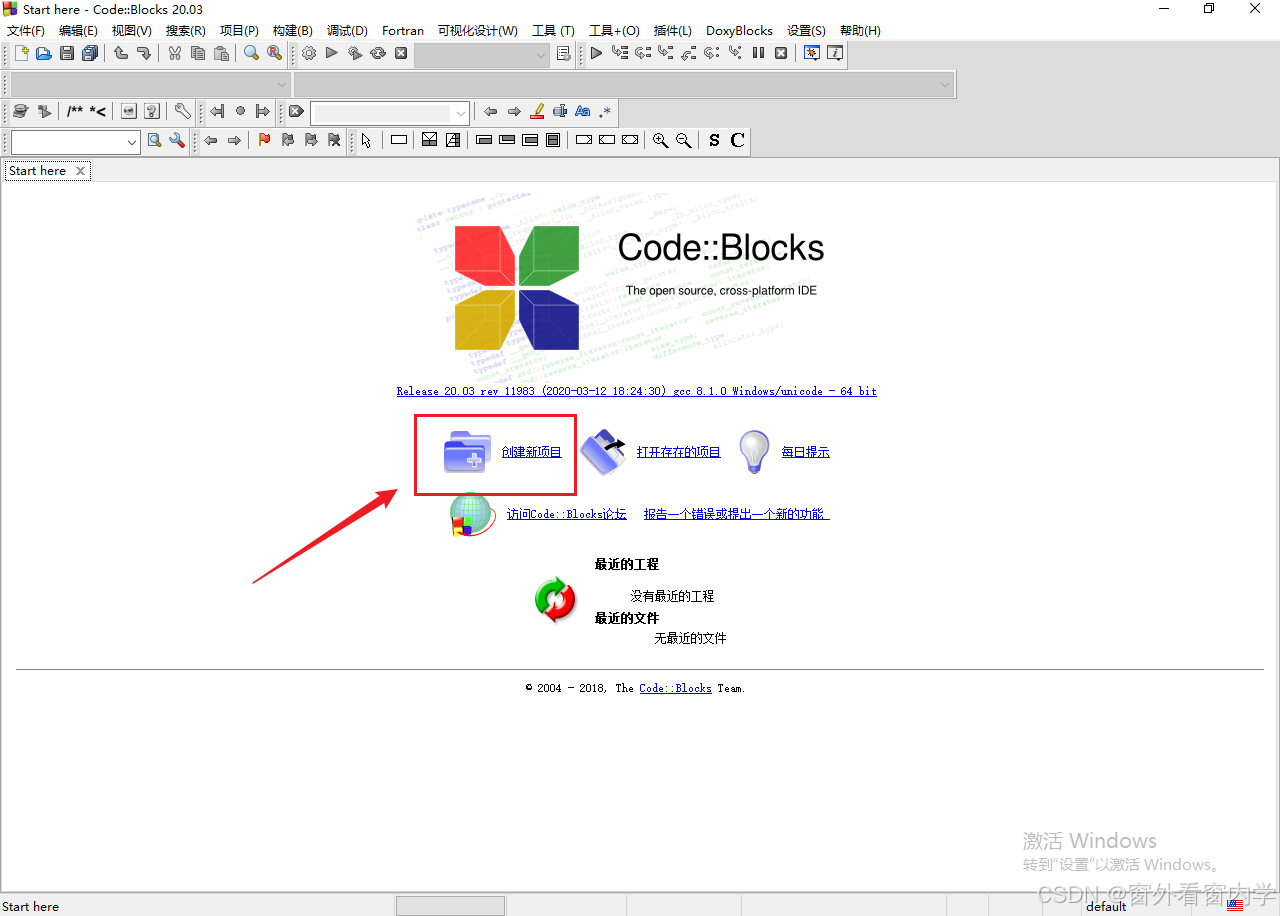Viewport: 1280px width, 916px height.
Task: Start debugging with the debugger play icon
Action: pyautogui.click(x=597, y=54)
